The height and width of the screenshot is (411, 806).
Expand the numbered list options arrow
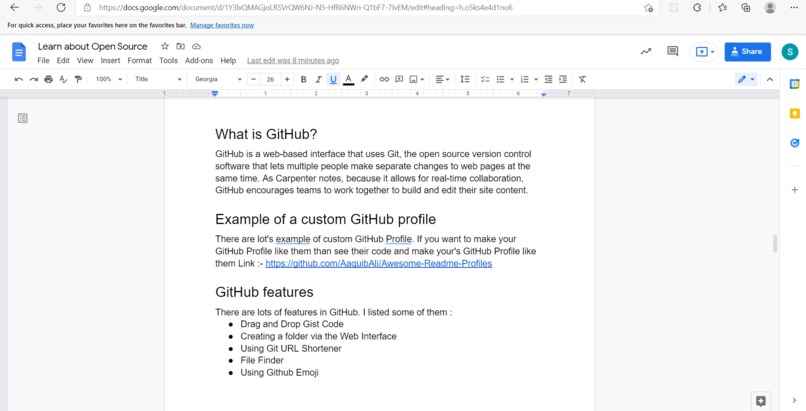[536, 80]
